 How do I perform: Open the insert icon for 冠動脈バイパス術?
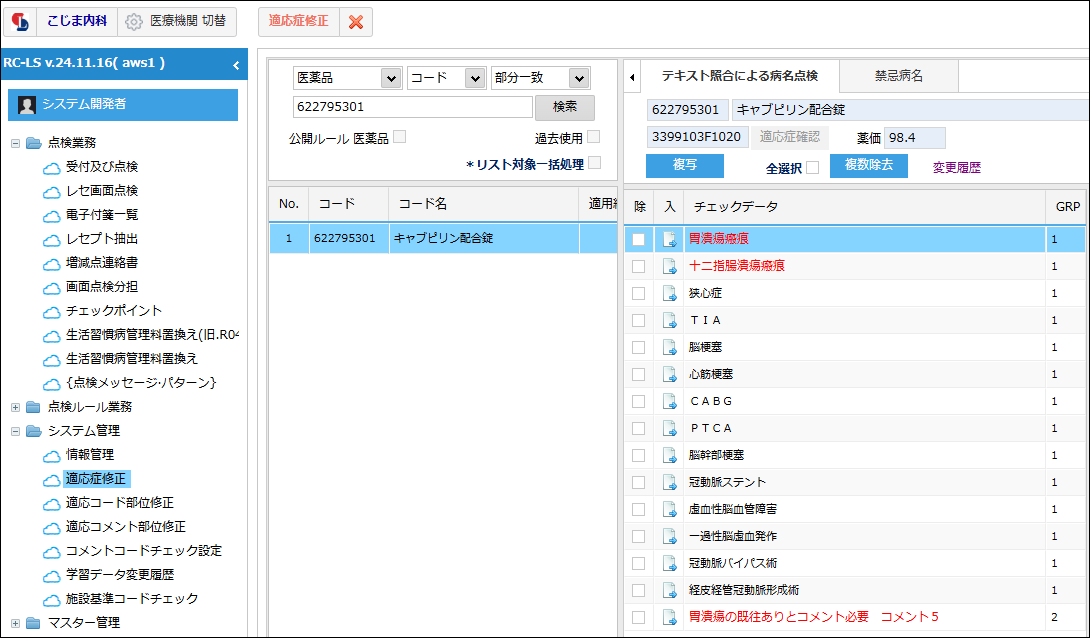pyautogui.click(x=669, y=564)
